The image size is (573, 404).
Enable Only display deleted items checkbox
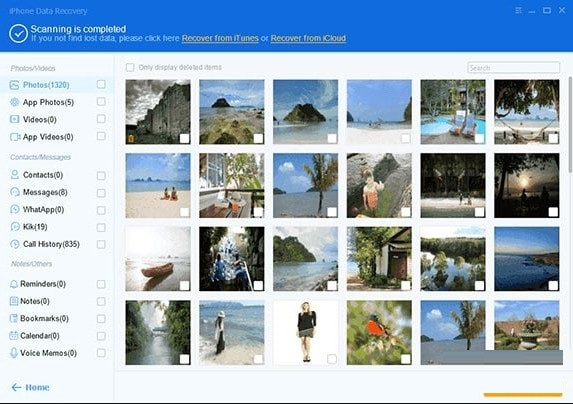coord(130,67)
